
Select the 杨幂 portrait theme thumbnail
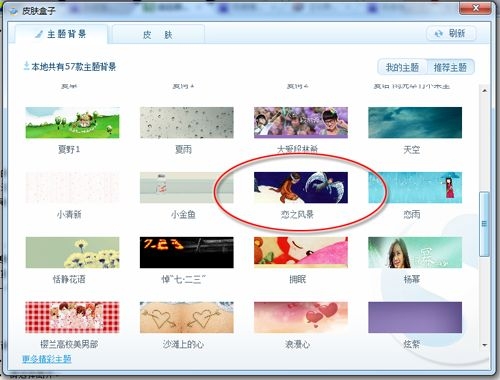coord(415,253)
